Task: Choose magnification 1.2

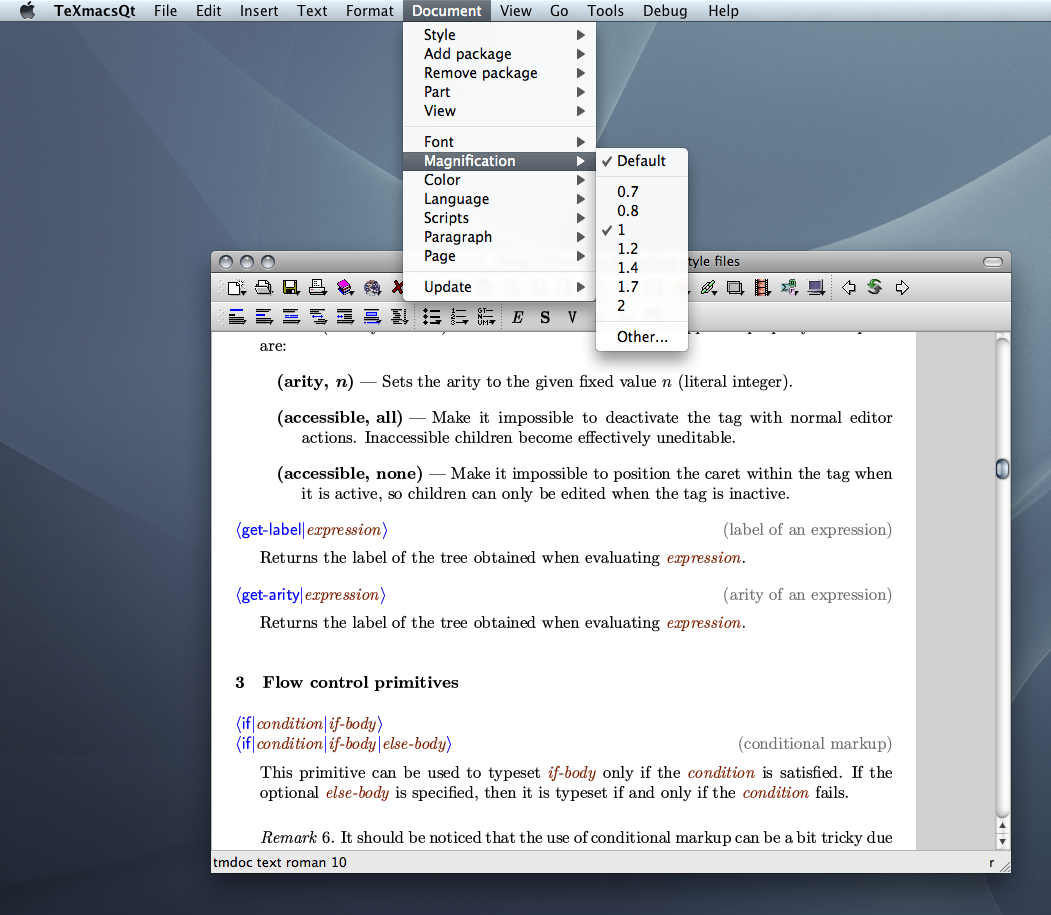Action: point(641,249)
